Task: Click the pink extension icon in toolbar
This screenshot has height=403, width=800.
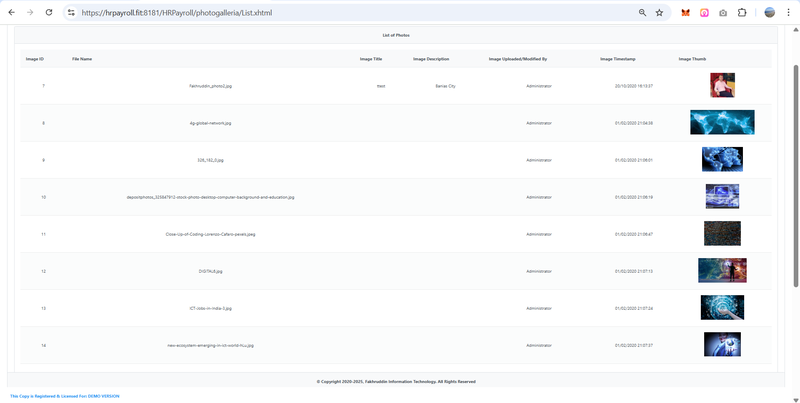Action: point(704,13)
